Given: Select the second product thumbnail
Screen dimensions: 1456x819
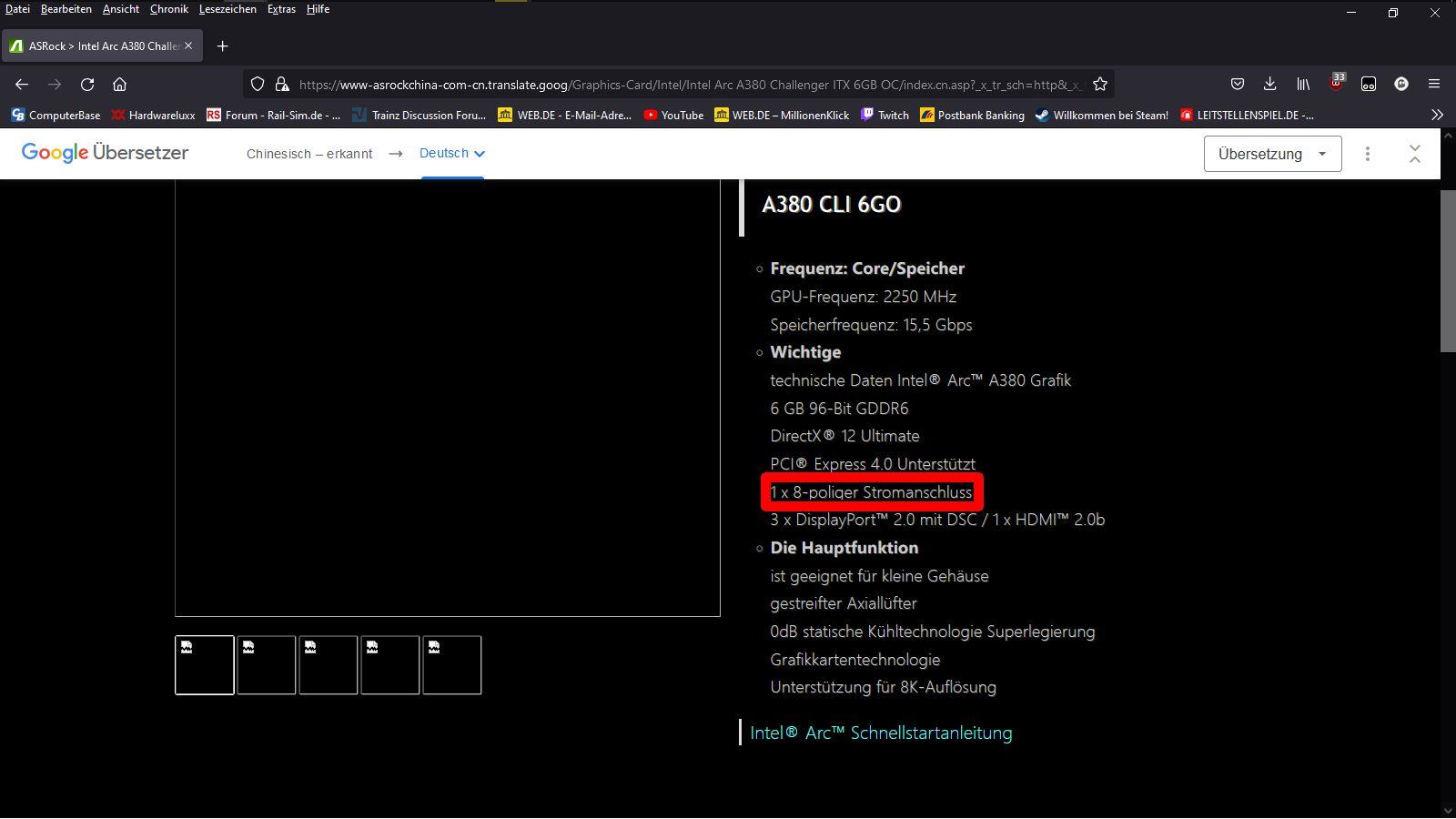Looking at the screenshot, I should [267, 665].
